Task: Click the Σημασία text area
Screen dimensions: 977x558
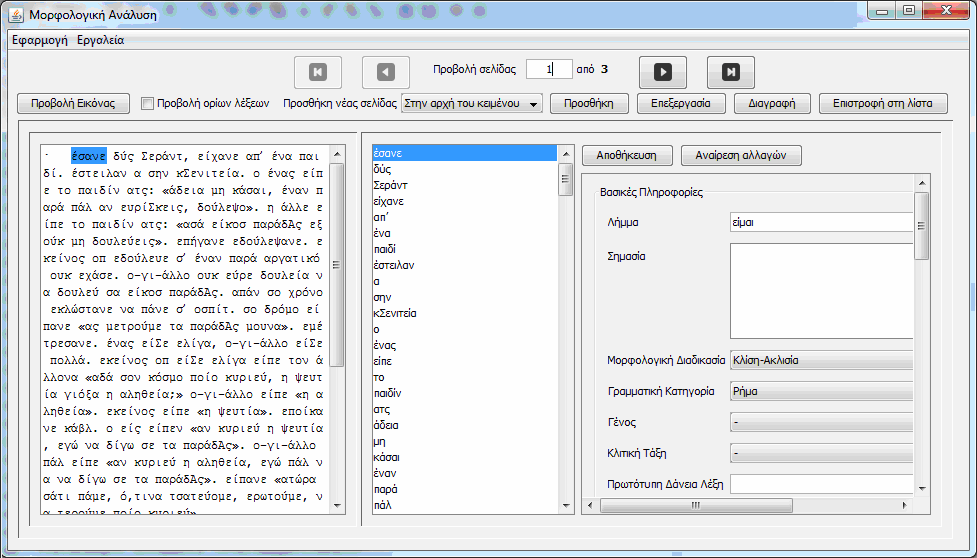Action: tap(821, 291)
